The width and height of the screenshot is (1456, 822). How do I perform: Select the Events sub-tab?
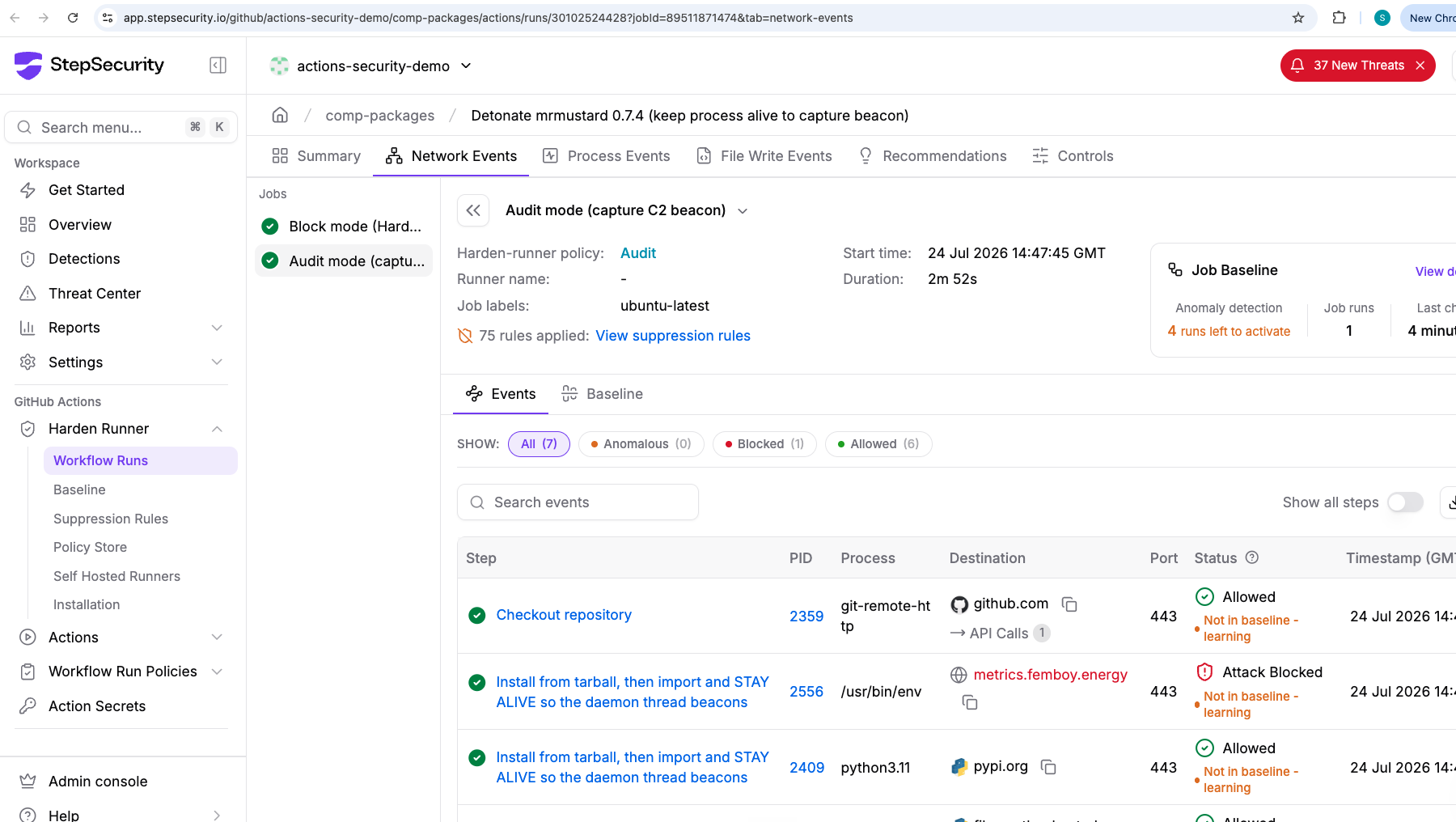click(x=501, y=394)
